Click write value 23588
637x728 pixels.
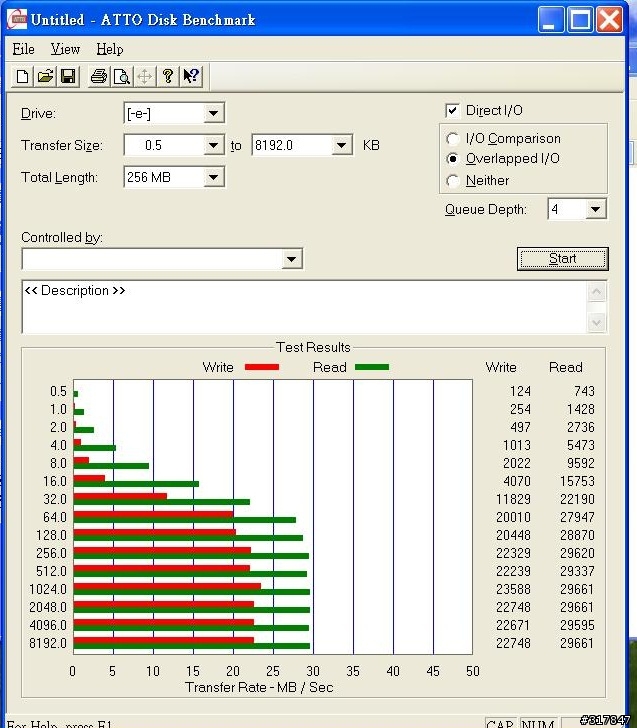(x=513, y=589)
